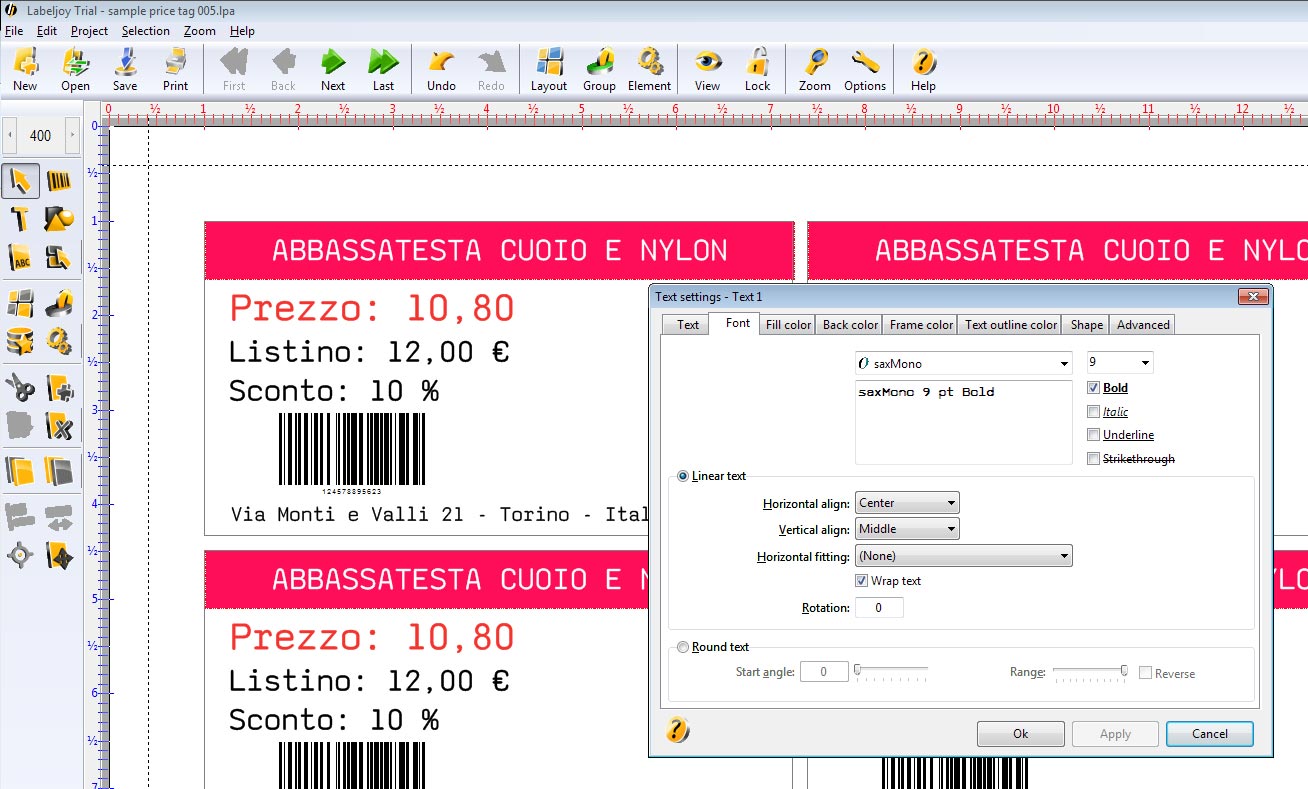Image resolution: width=1308 pixels, height=789 pixels.
Task: Uncheck the Wrap text checkbox
Action: coord(862,581)
